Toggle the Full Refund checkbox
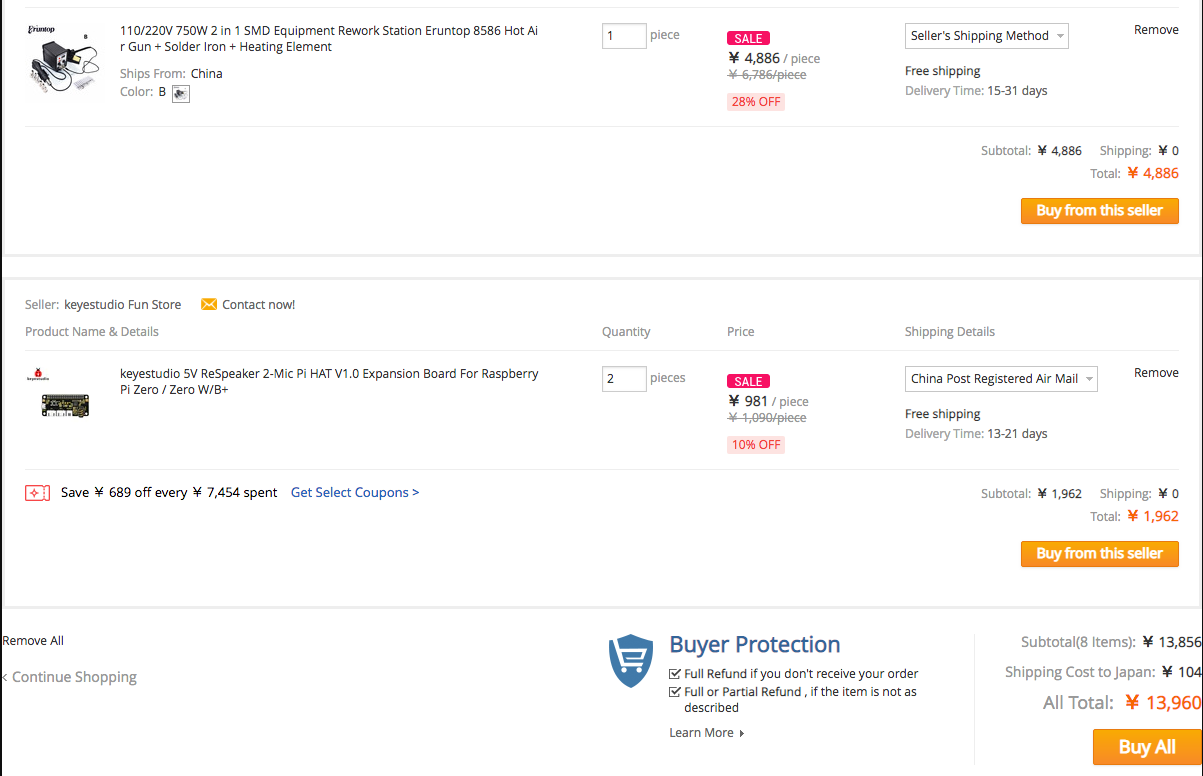Viewport: 1203px width, 776px height. pos(675,674)
